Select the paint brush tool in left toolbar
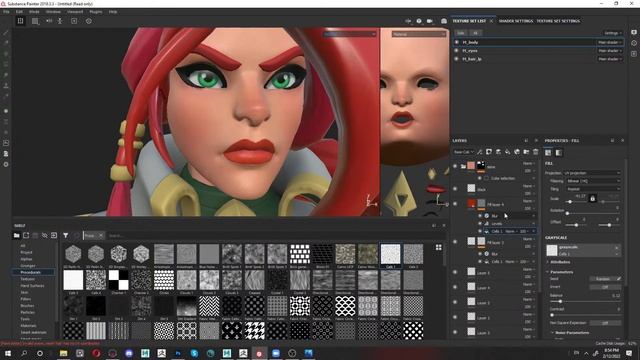This screenshot has width=640, height=360. tap(6, 33)
